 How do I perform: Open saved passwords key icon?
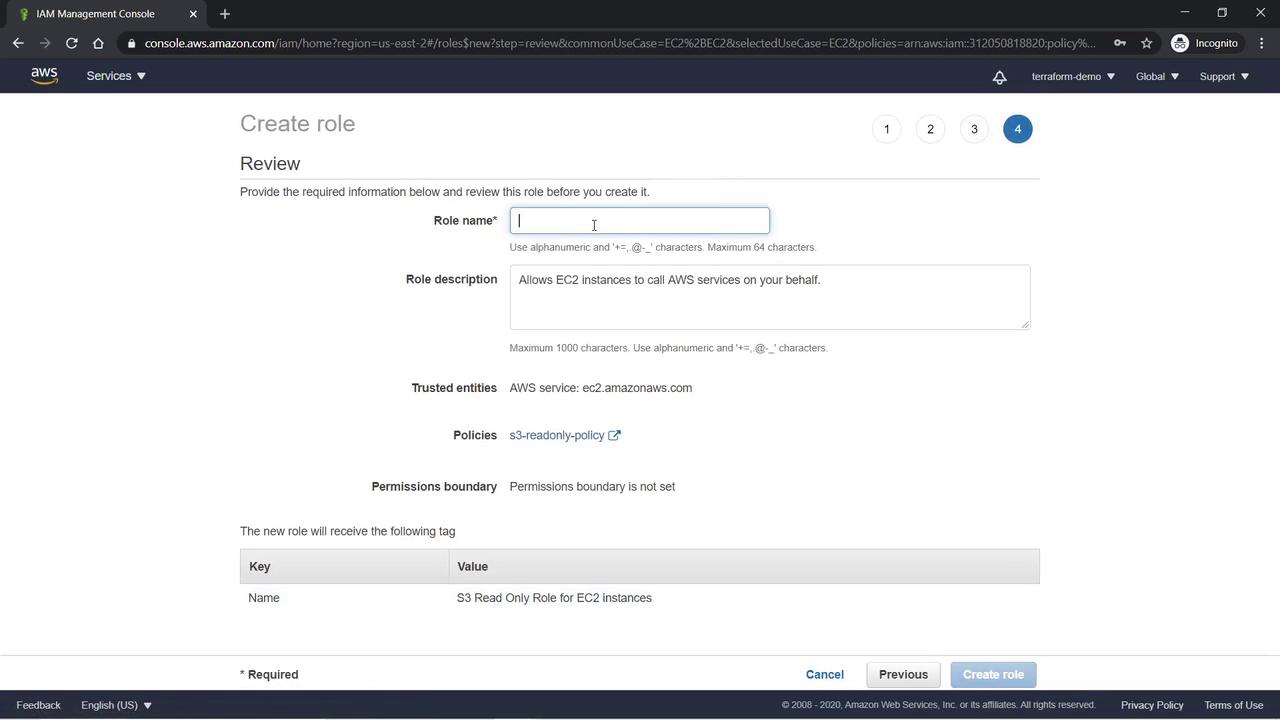(1119, 43)
